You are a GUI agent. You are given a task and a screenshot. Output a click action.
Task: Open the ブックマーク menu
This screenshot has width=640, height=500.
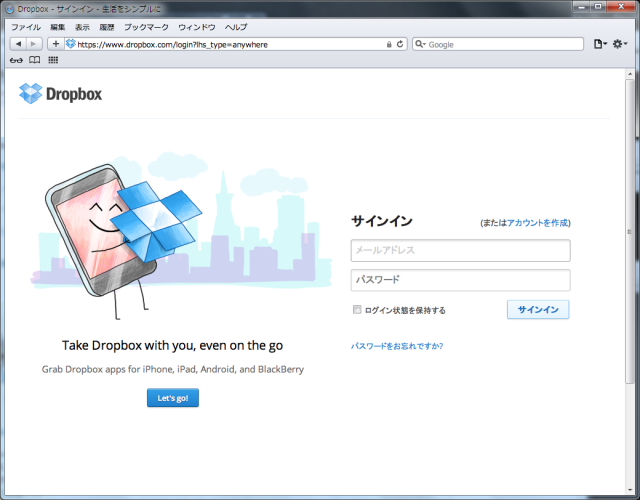146,27
